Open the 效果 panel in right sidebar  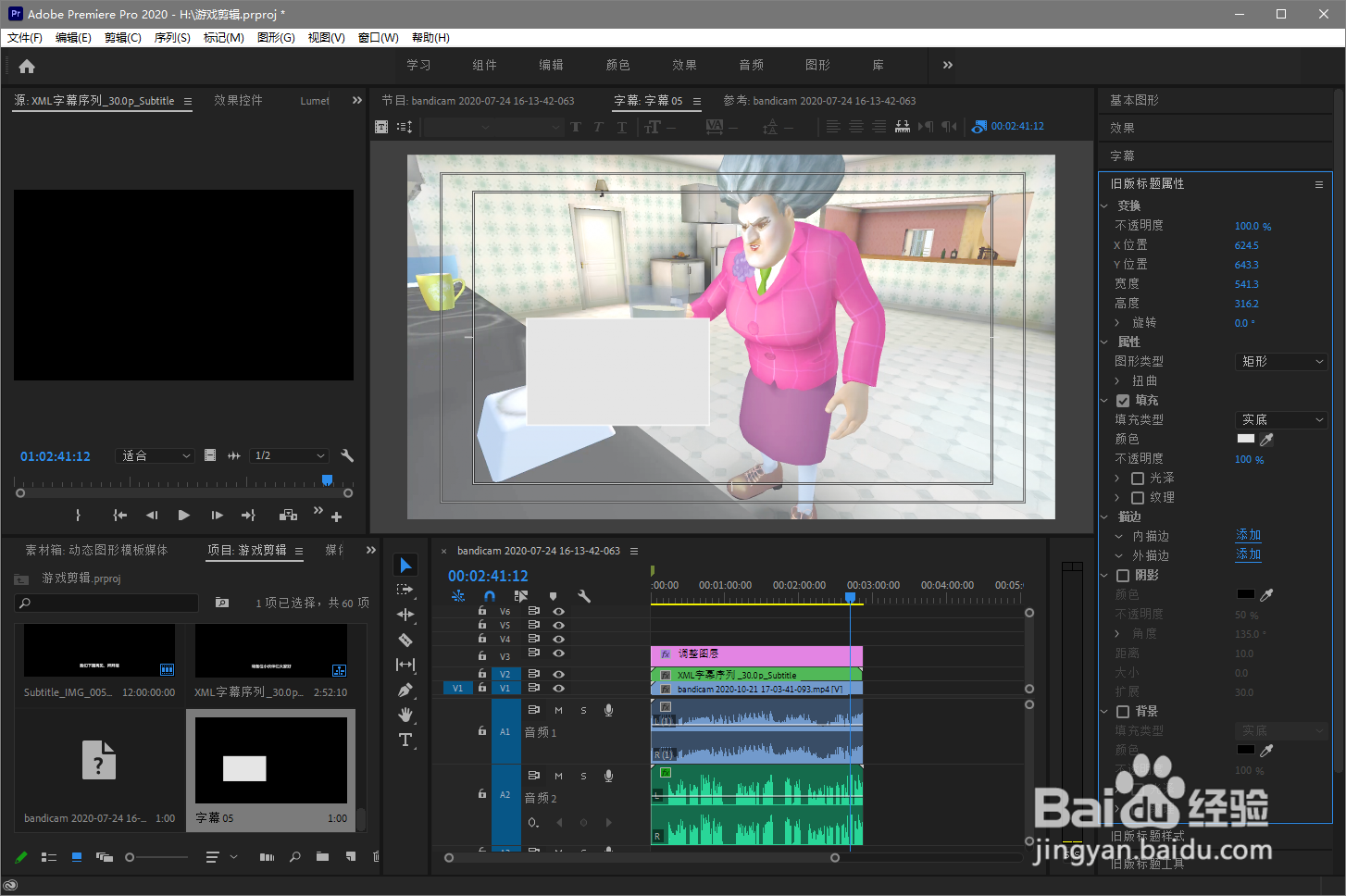pos(1122,128)
